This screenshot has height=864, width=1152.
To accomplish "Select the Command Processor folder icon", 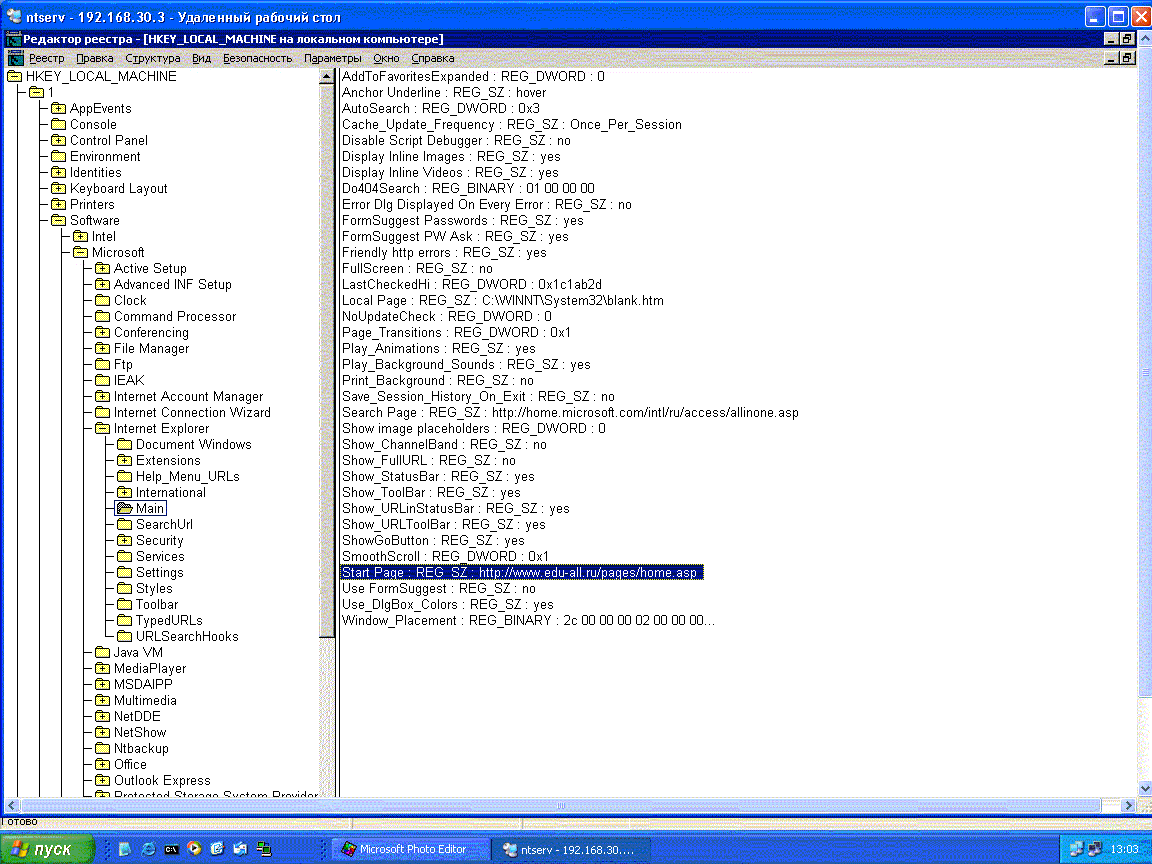I will (102, 317).
